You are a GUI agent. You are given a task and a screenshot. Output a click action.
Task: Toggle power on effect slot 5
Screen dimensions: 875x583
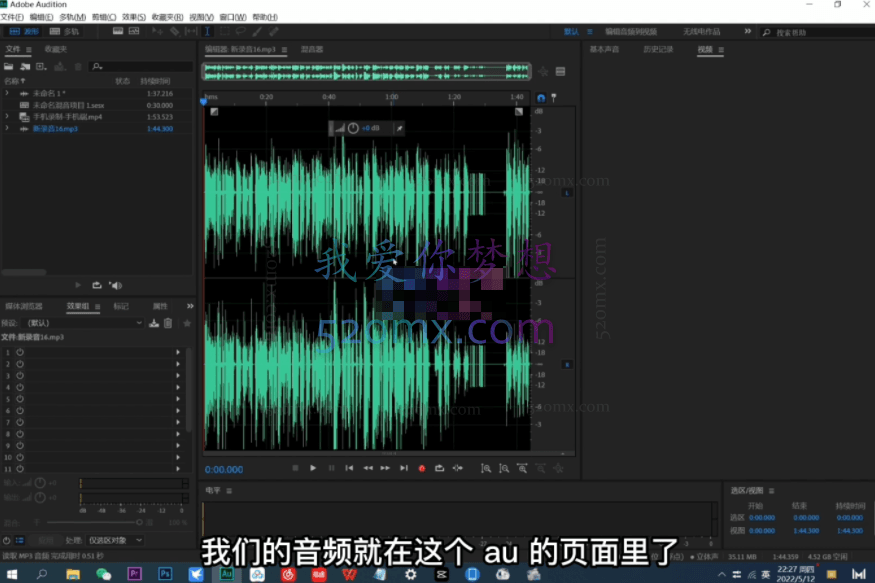(19, 400)
